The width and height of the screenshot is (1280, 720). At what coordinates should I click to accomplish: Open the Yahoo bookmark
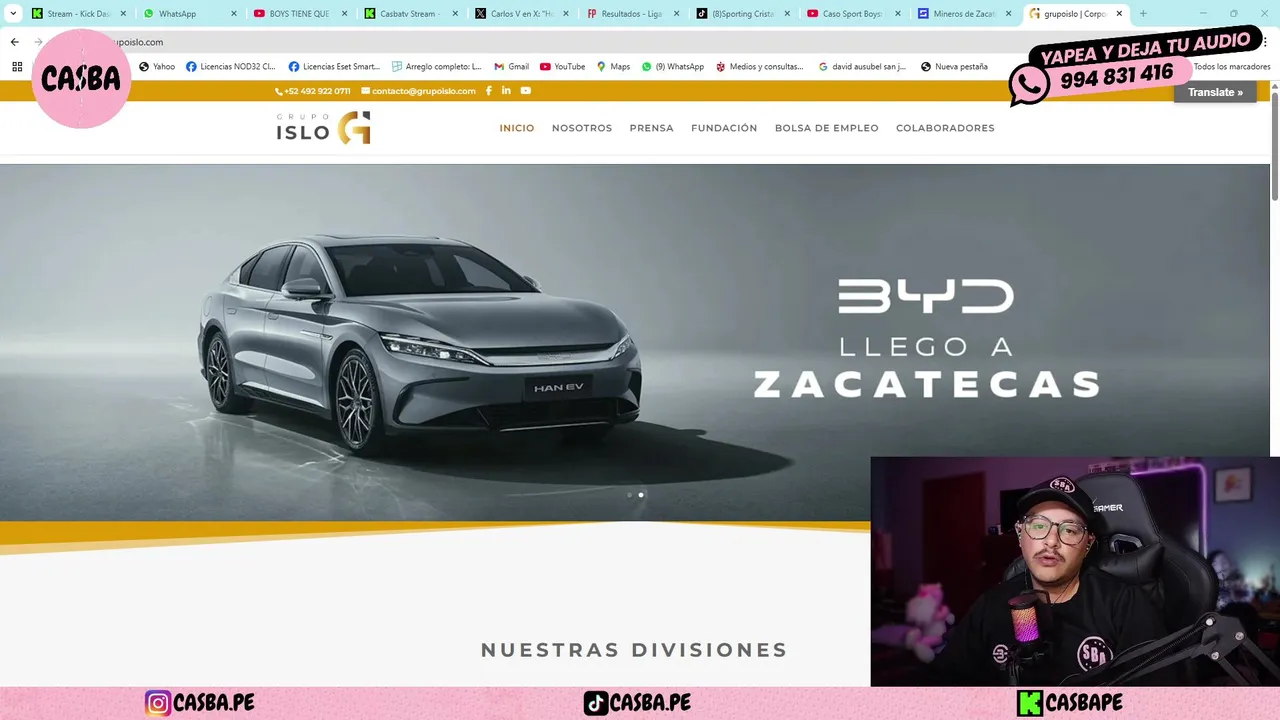point(157,67)
